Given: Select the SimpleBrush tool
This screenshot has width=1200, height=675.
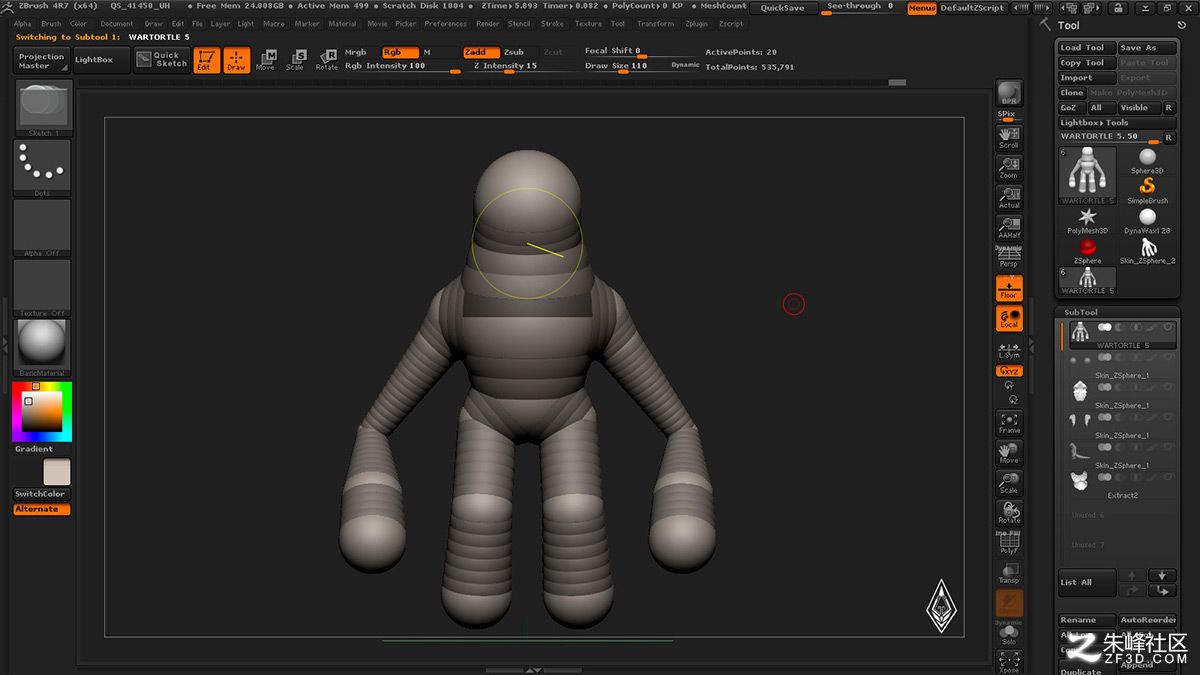Looking at the screenshot, I should [x=1147, y=192].
